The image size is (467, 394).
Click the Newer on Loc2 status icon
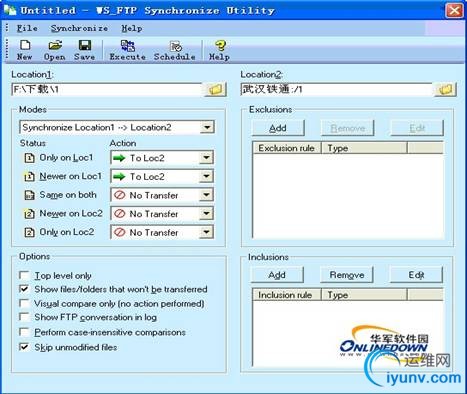tap(29, 213)
